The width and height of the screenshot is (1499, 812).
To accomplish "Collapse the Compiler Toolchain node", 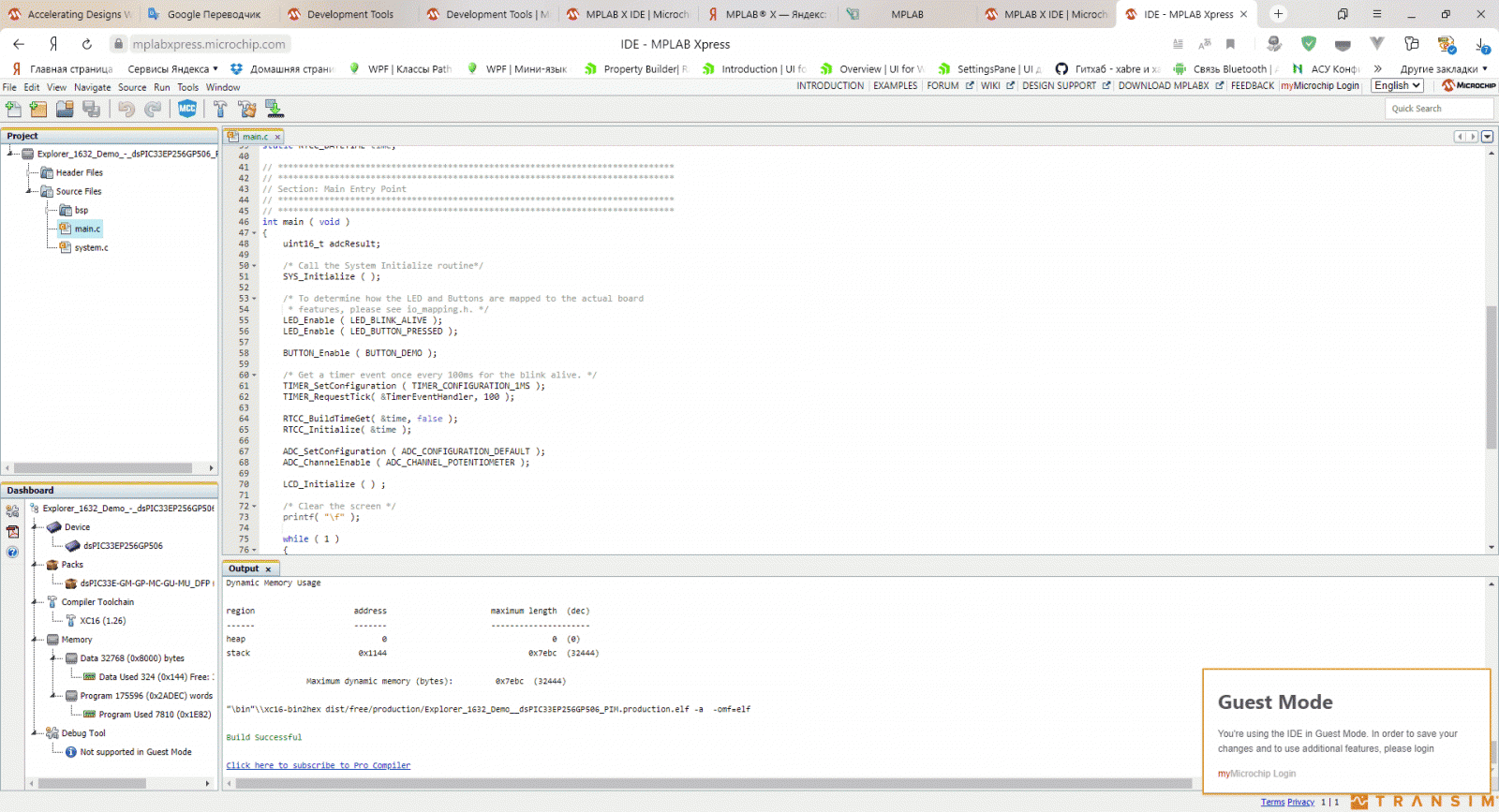I will (x=37, y=602).
